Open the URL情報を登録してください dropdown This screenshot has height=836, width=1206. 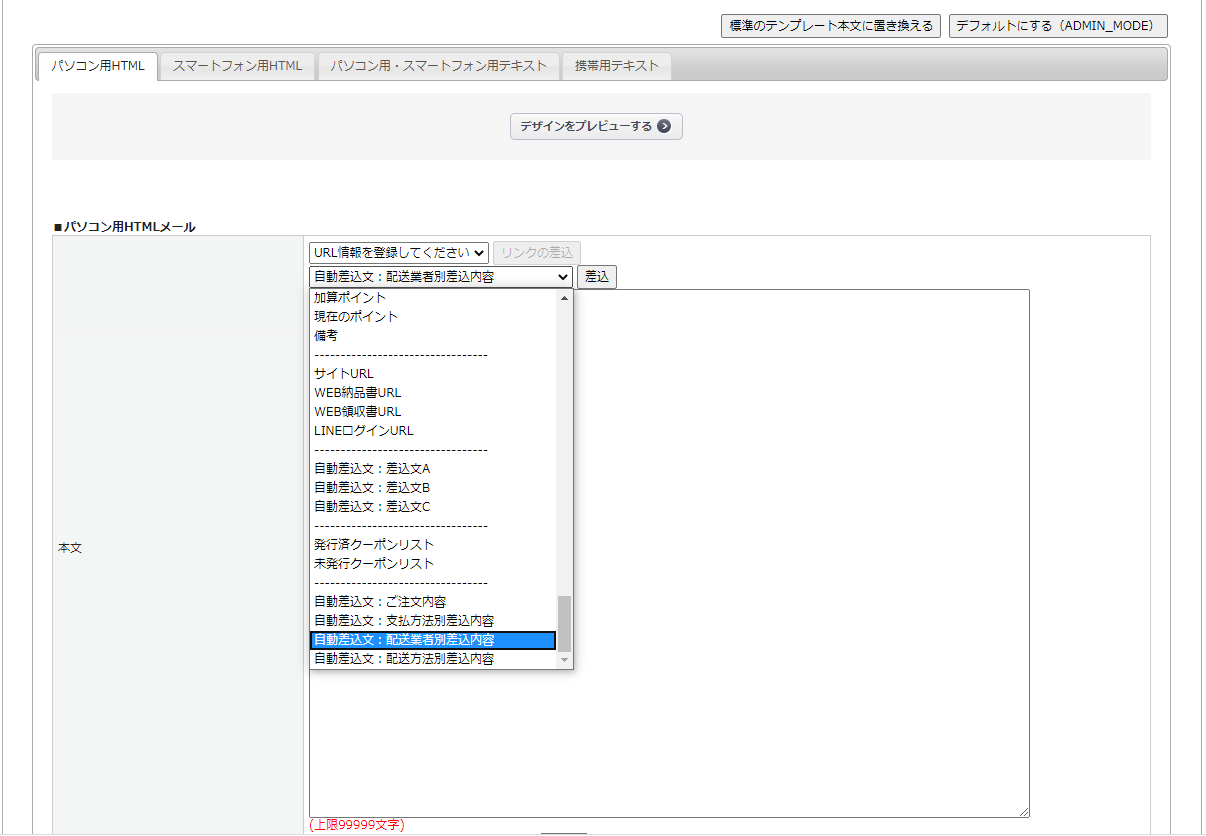coord(398,253)
